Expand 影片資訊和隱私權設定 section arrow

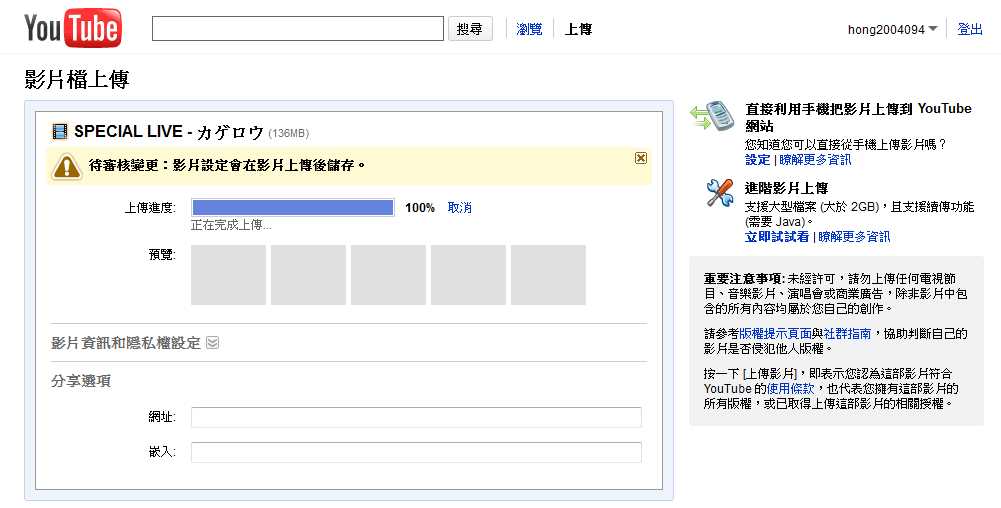[213, 343]
